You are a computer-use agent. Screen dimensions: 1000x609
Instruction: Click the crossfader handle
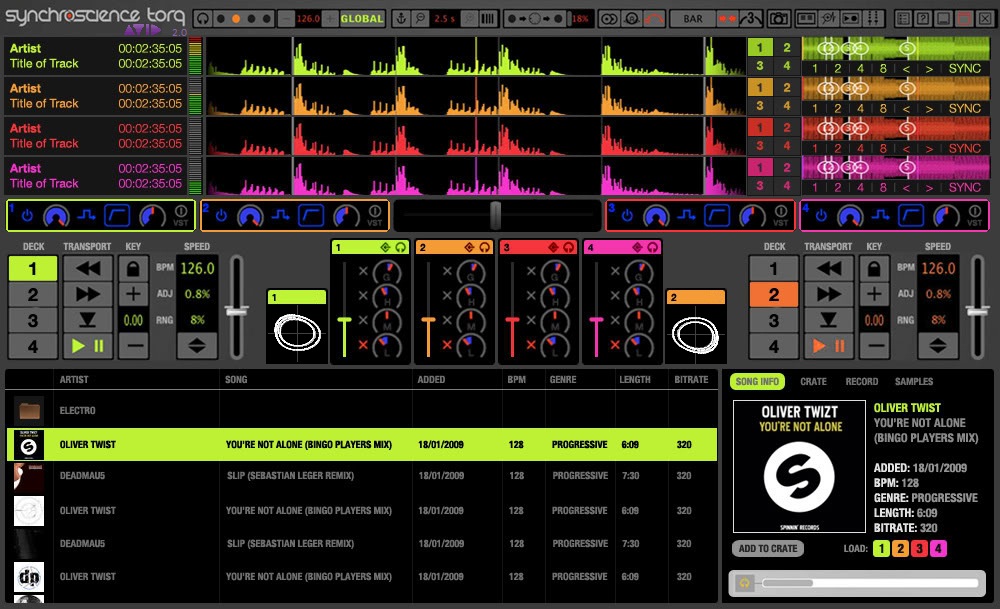[496, 215]
